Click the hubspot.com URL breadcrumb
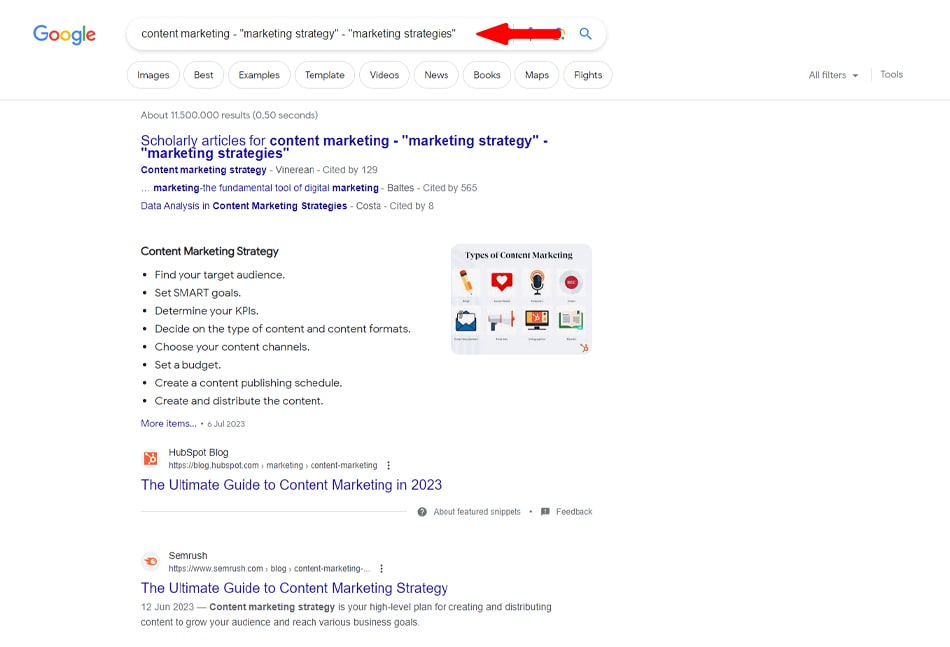 coord(273,465)
